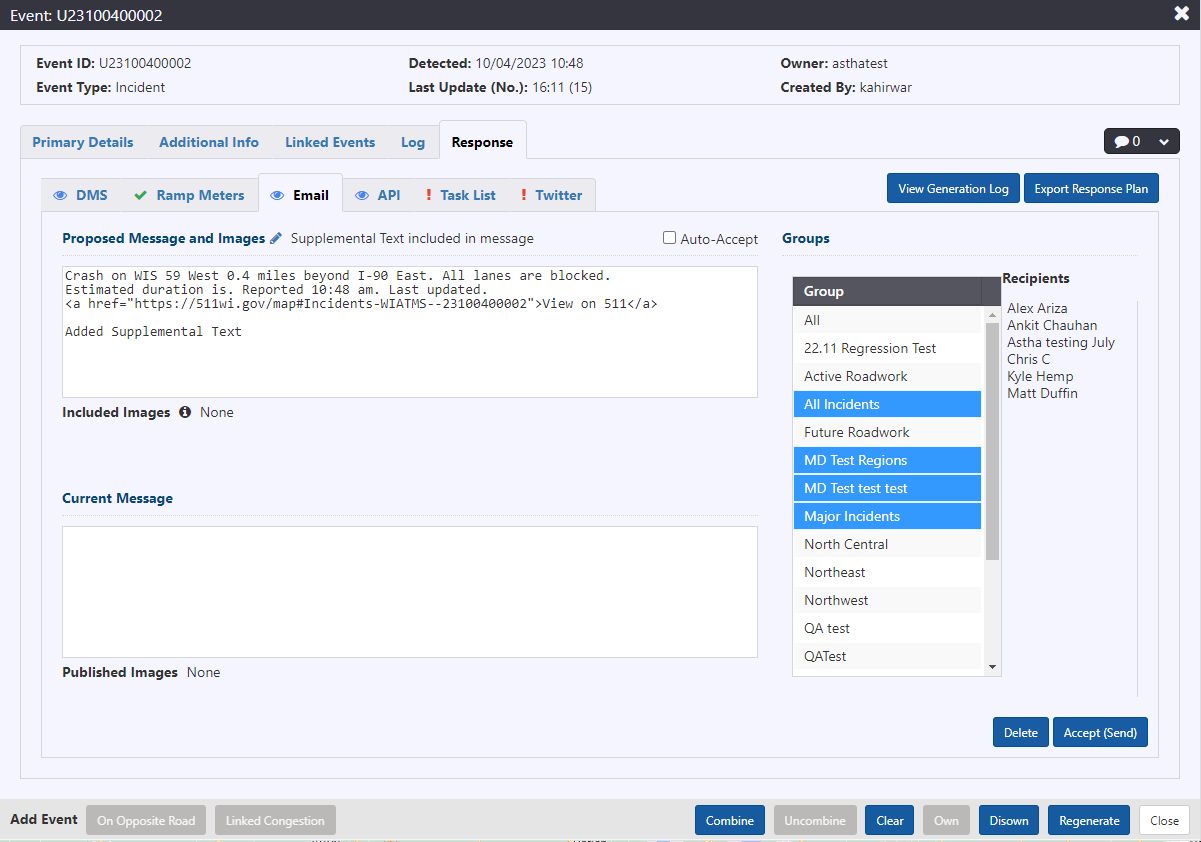Expand the comments dropdown chevron
The width and height of the screenshot is (1201, 842).
[1163, 142]
